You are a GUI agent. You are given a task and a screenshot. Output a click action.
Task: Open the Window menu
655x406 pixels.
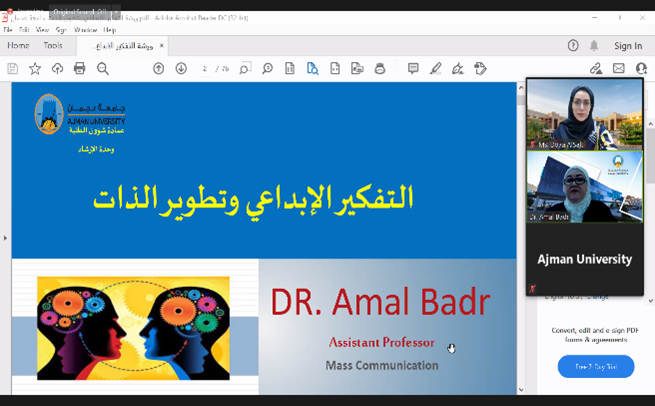[x=85, y=31]
